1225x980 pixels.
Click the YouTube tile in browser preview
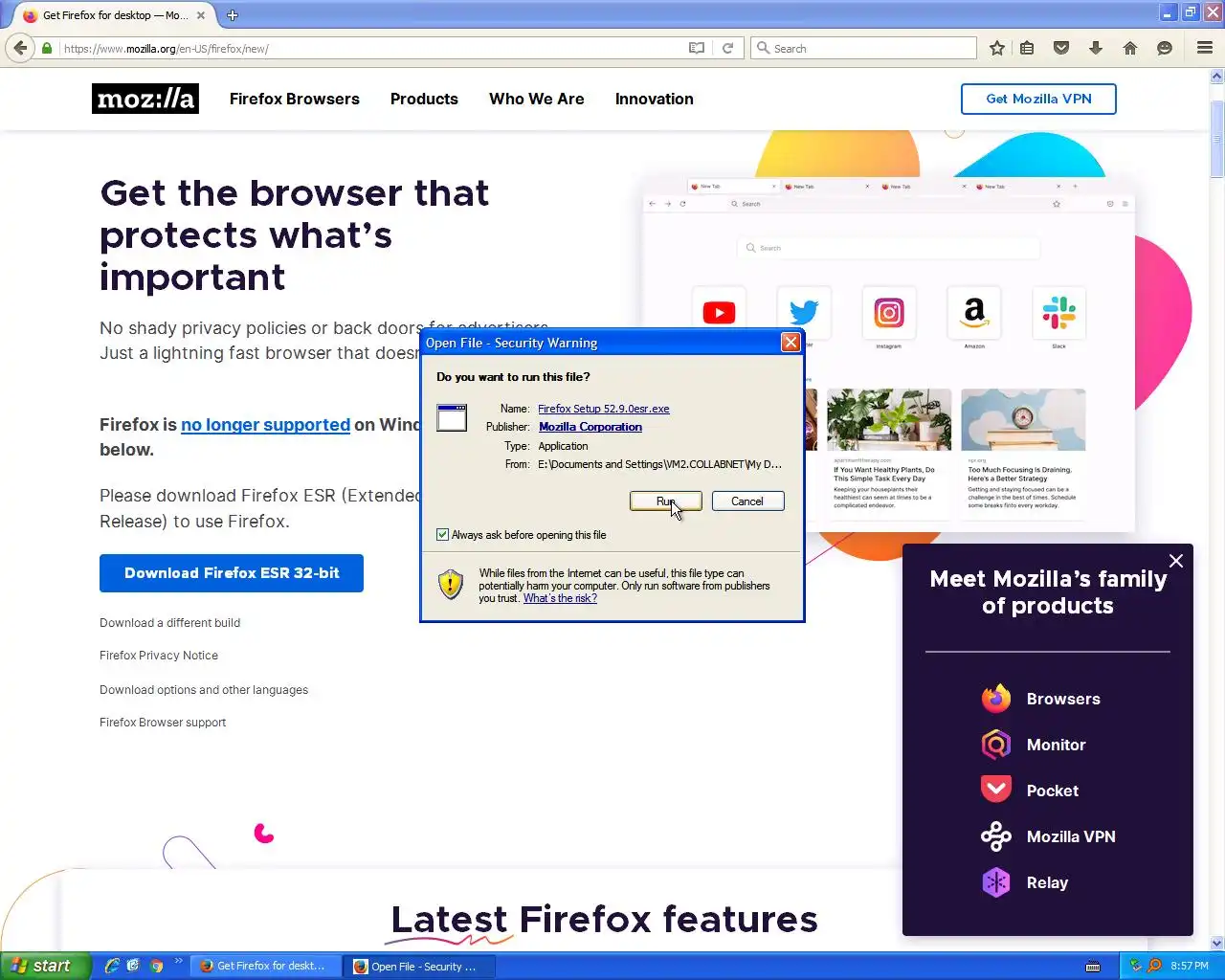pyautogui.click(x=719, y=312)
